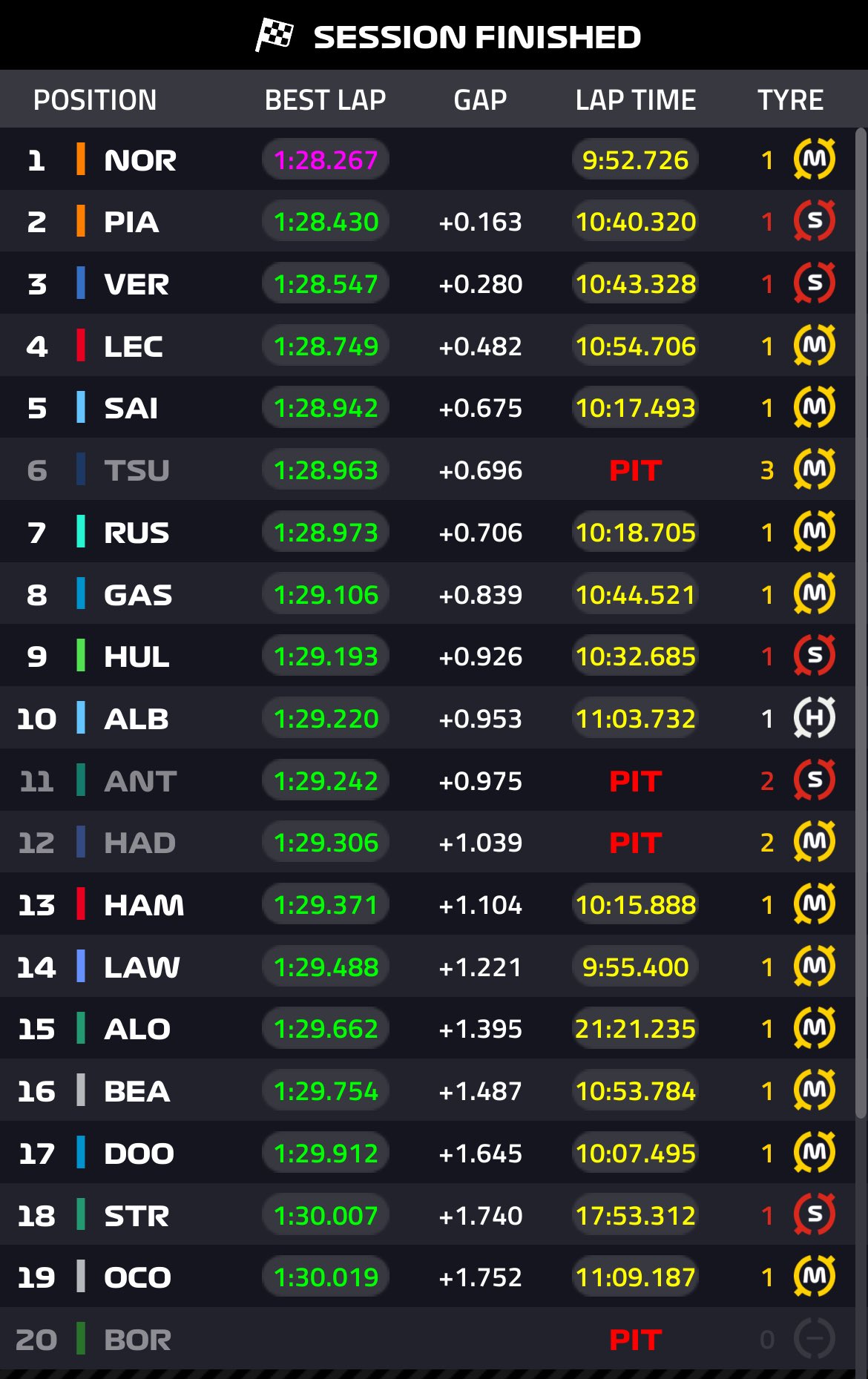Image resolution: width=868 pixels, height=1379 pixels.
Task: Click Alonso's lap time 21:21.235
Action: (635, 1029)
